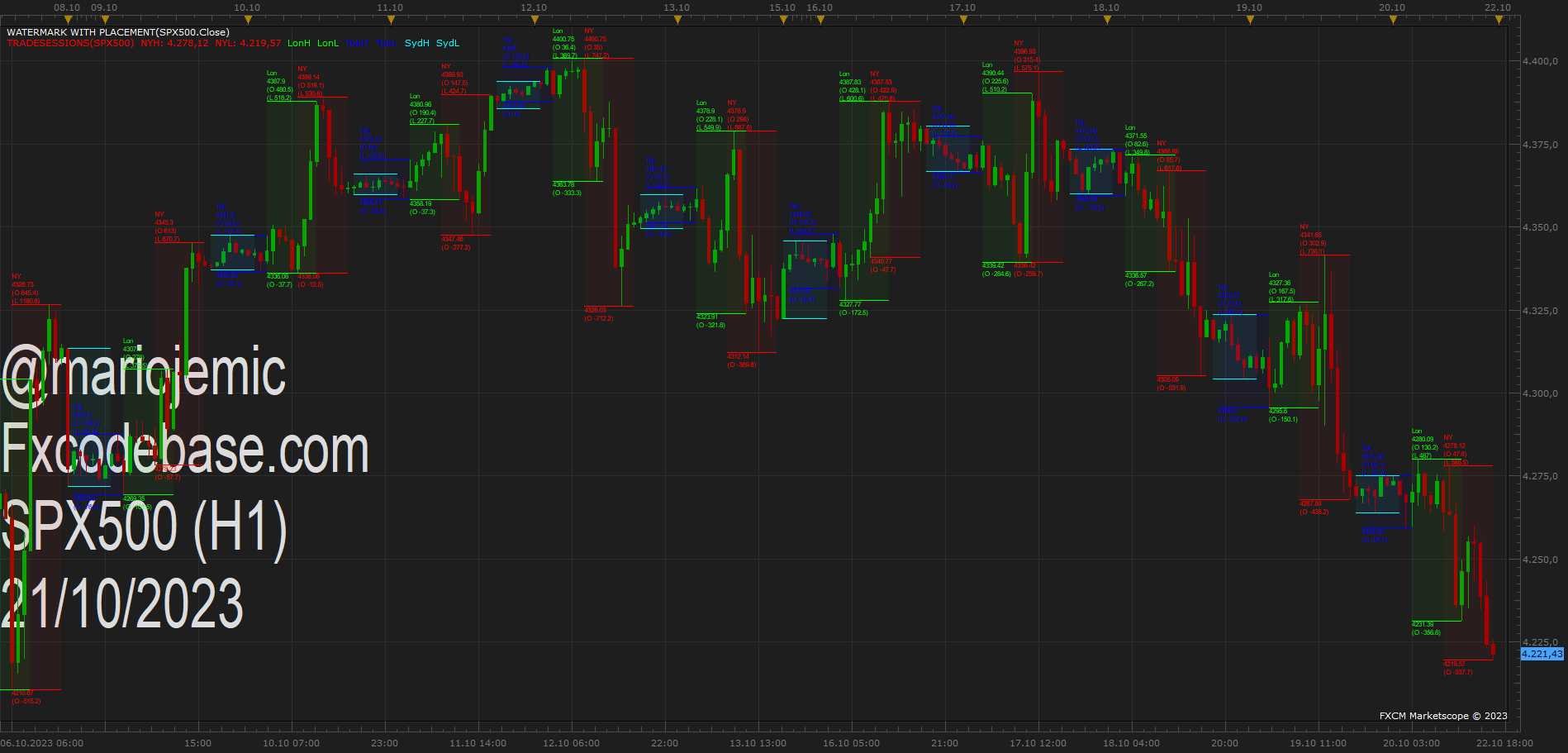This screenshot has width=1568, height=753.
Task: Click the 4.350,0 price axis label
Action: click(x=1540, y=227)
